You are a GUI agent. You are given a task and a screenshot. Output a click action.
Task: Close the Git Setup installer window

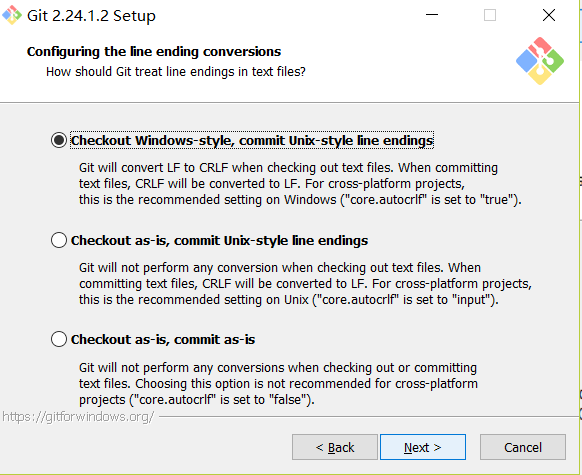[x=549, y=15]
